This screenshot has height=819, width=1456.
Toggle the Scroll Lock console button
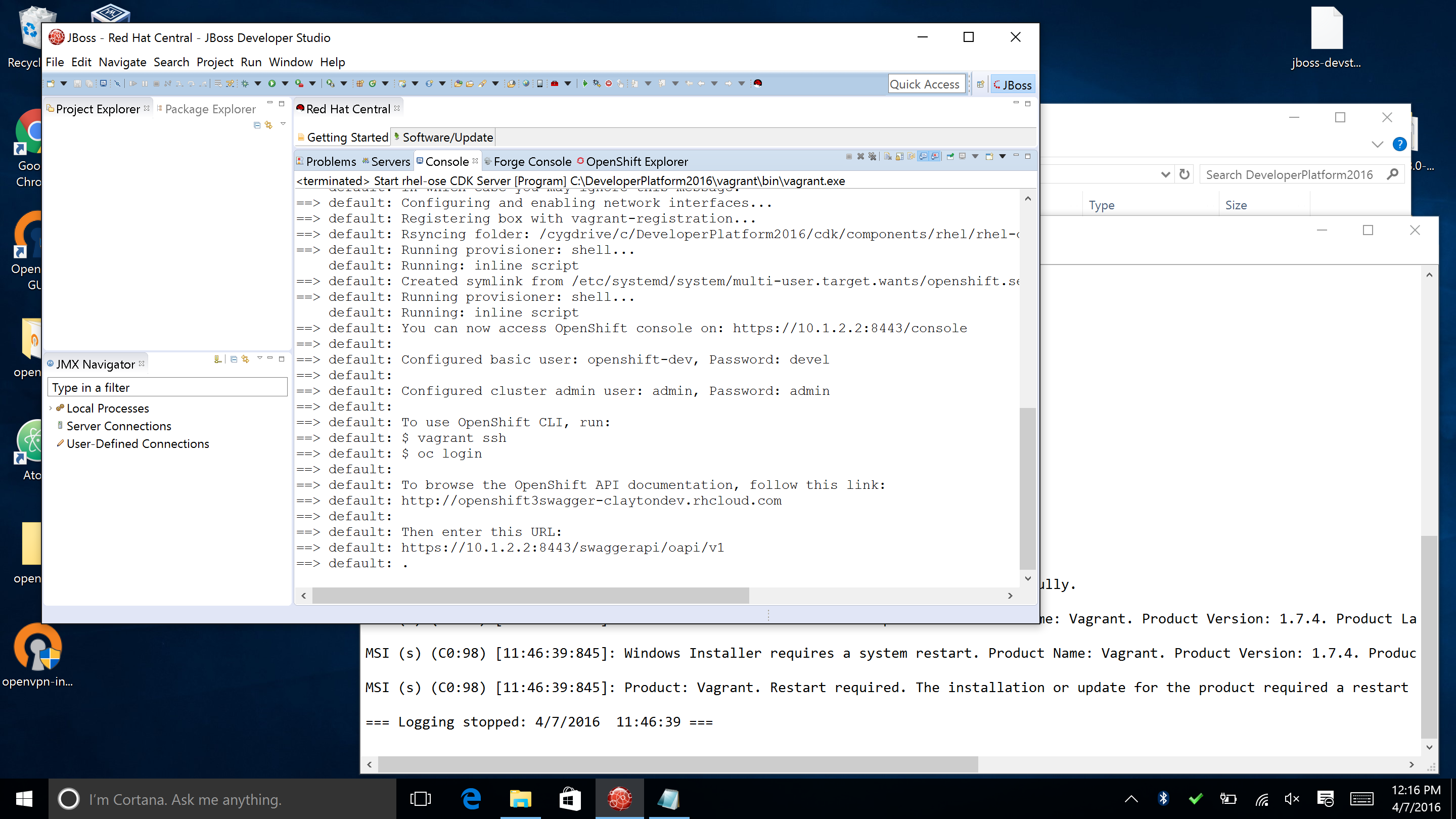[900, 157]
